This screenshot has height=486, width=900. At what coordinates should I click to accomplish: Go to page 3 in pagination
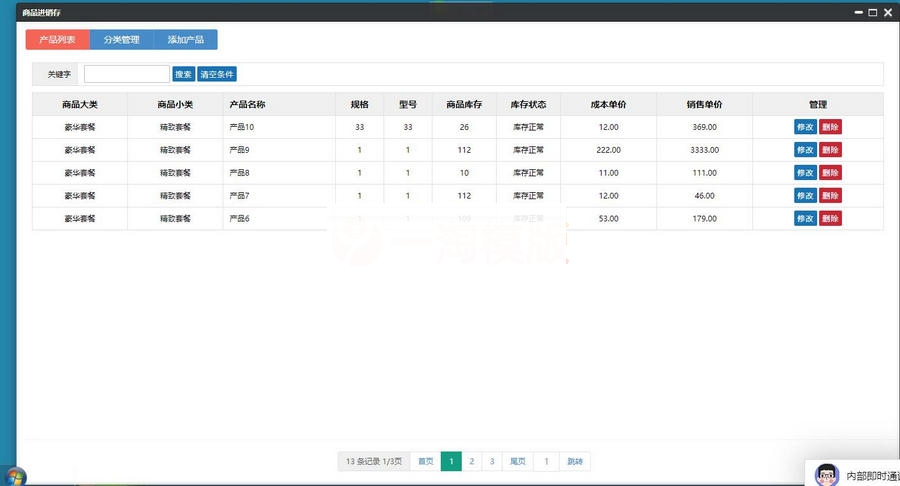click(491, 461)
